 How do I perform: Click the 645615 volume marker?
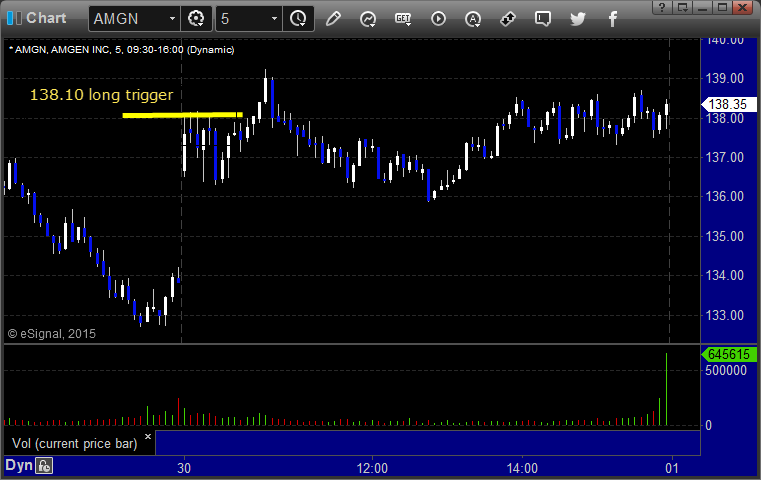coord(729,354)
